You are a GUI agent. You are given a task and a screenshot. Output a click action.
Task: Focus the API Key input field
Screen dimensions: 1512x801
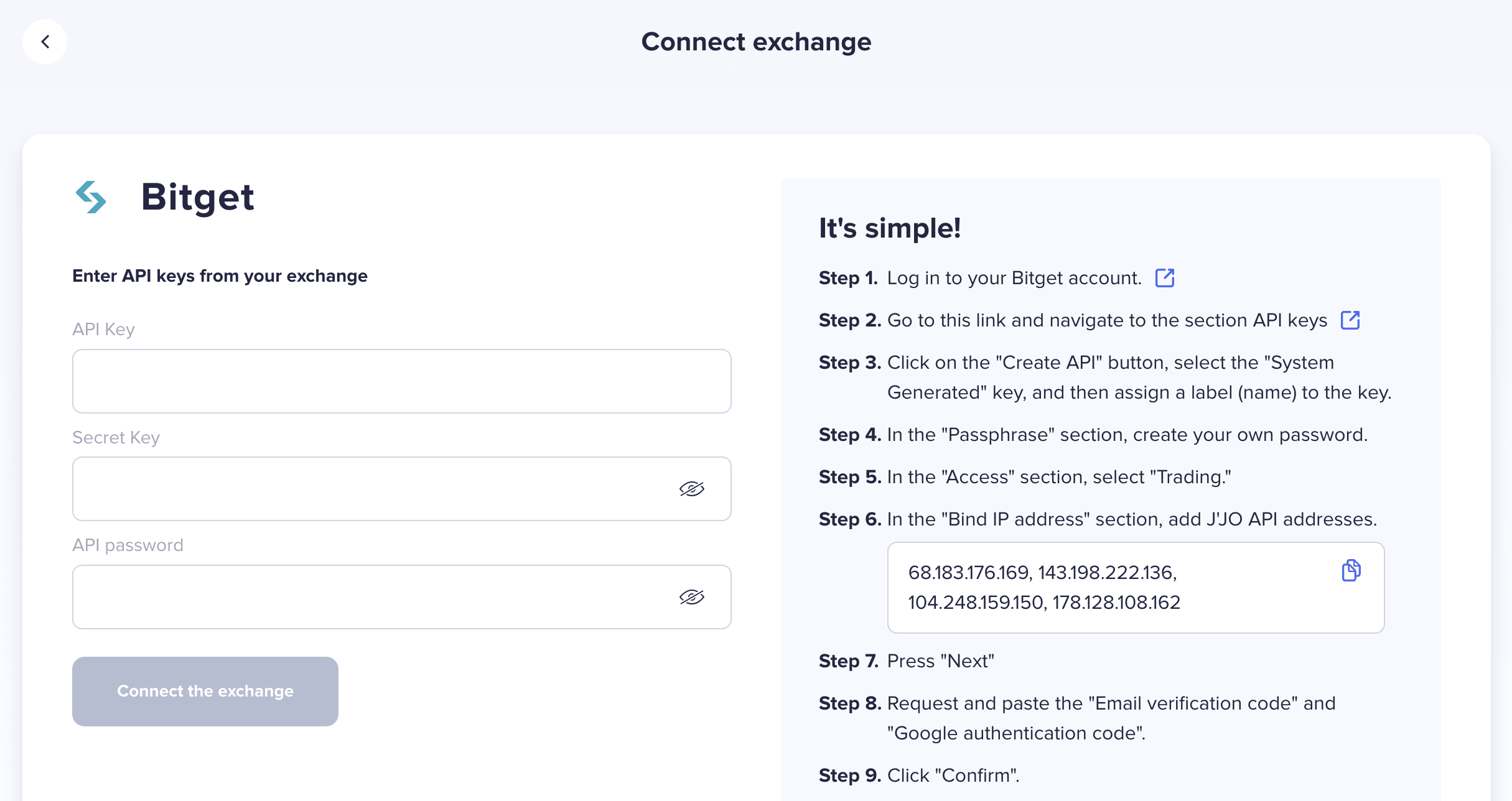point(402,381)
